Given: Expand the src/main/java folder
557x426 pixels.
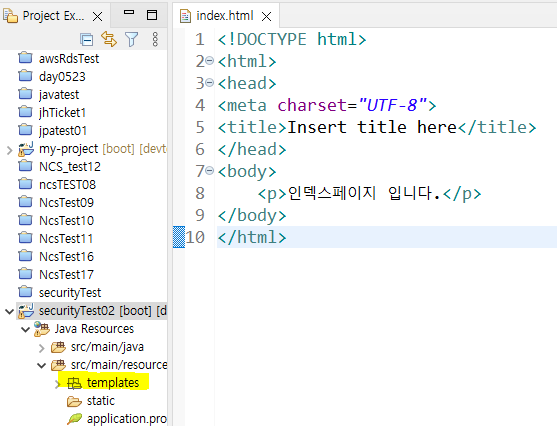Looking at the screenshot, I should [x=42, y=348].
